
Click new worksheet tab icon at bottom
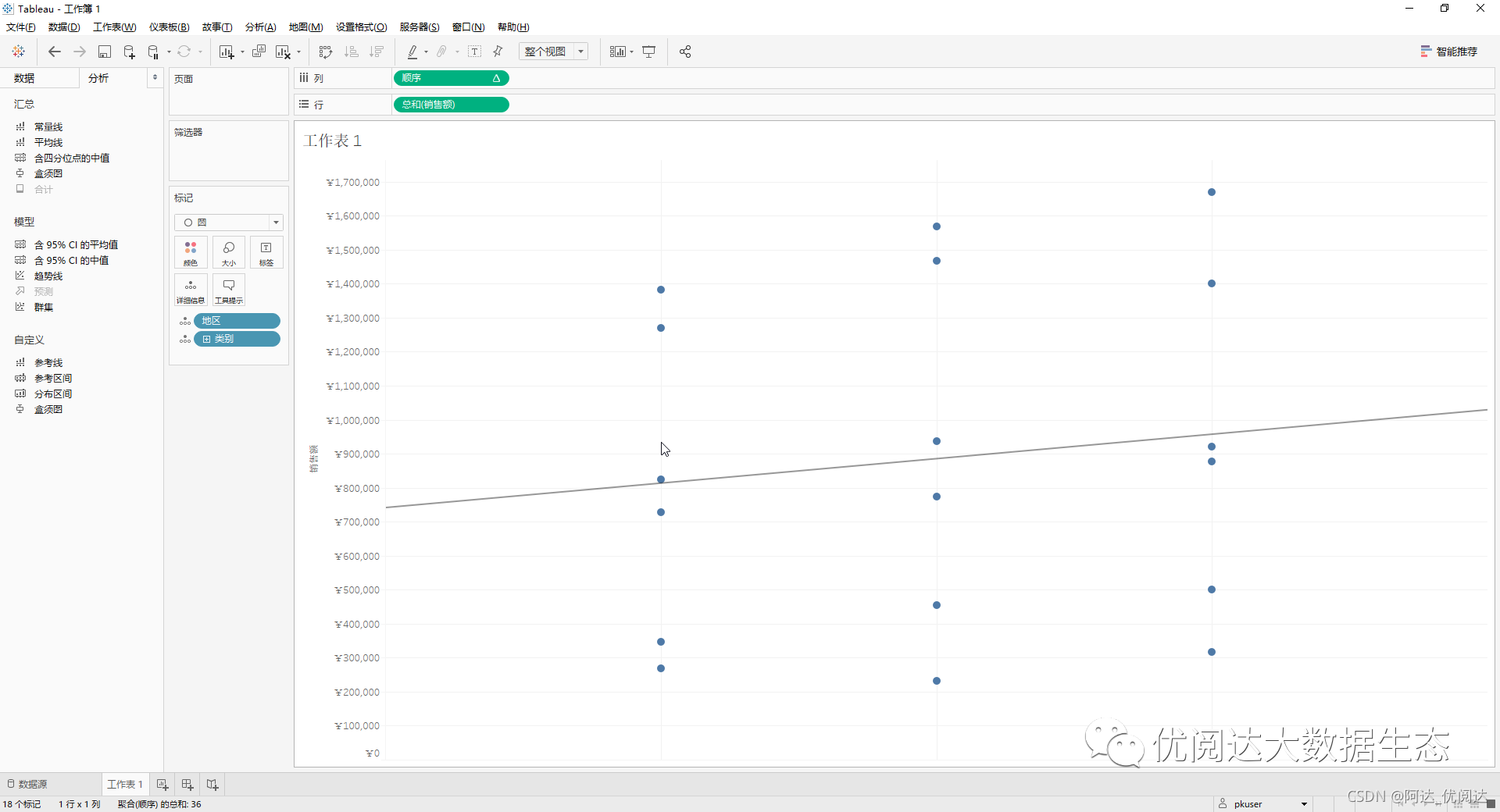[162, 784]
